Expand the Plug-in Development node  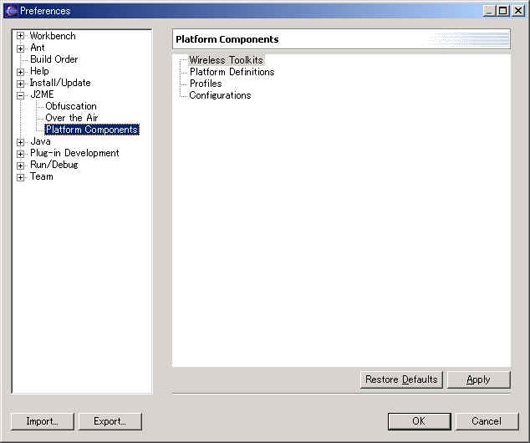[21, 154]
